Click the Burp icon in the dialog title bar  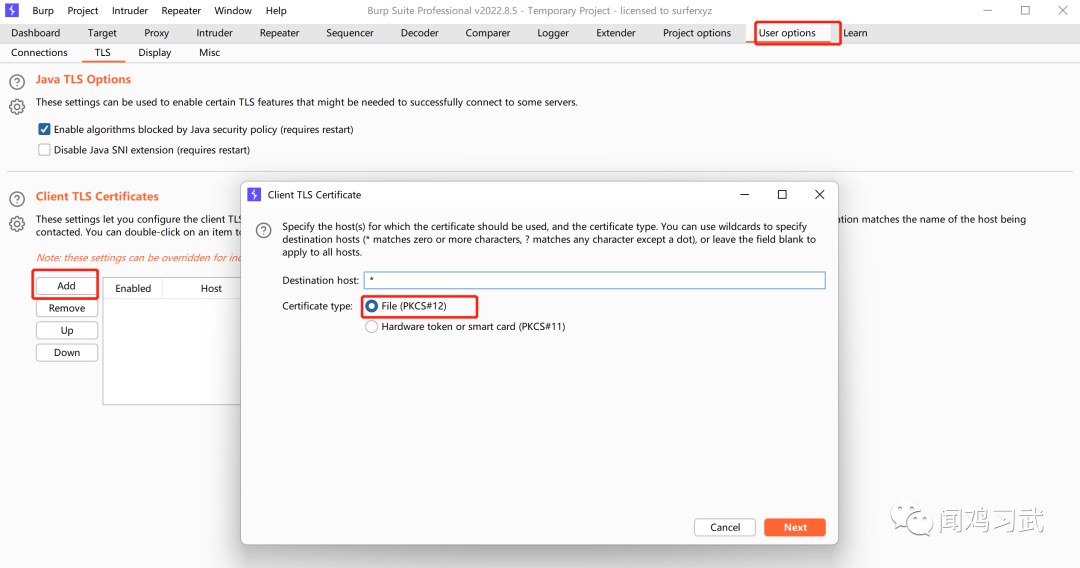click(x=254, y=195)
